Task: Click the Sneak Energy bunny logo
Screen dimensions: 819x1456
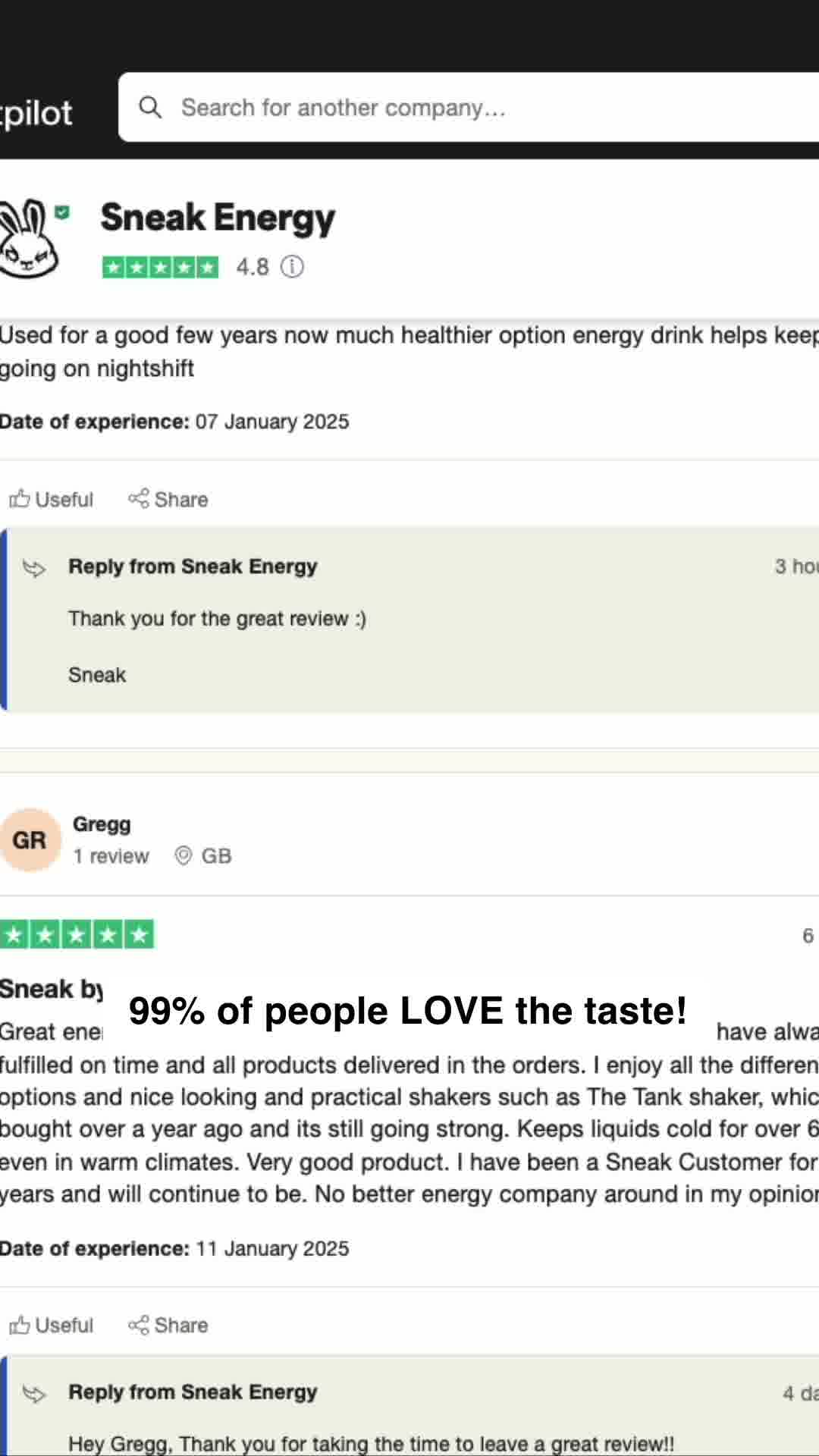Action: [29, 238]
